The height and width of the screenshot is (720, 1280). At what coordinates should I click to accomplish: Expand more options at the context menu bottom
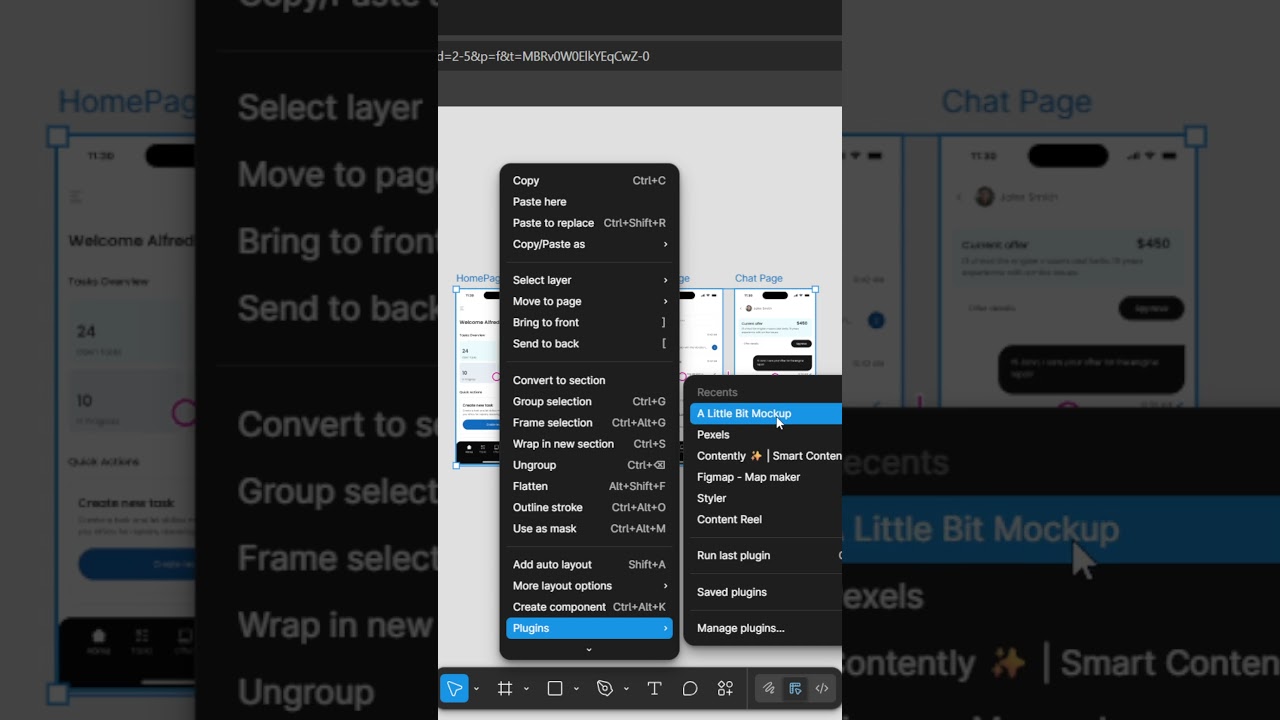(589, 650)
